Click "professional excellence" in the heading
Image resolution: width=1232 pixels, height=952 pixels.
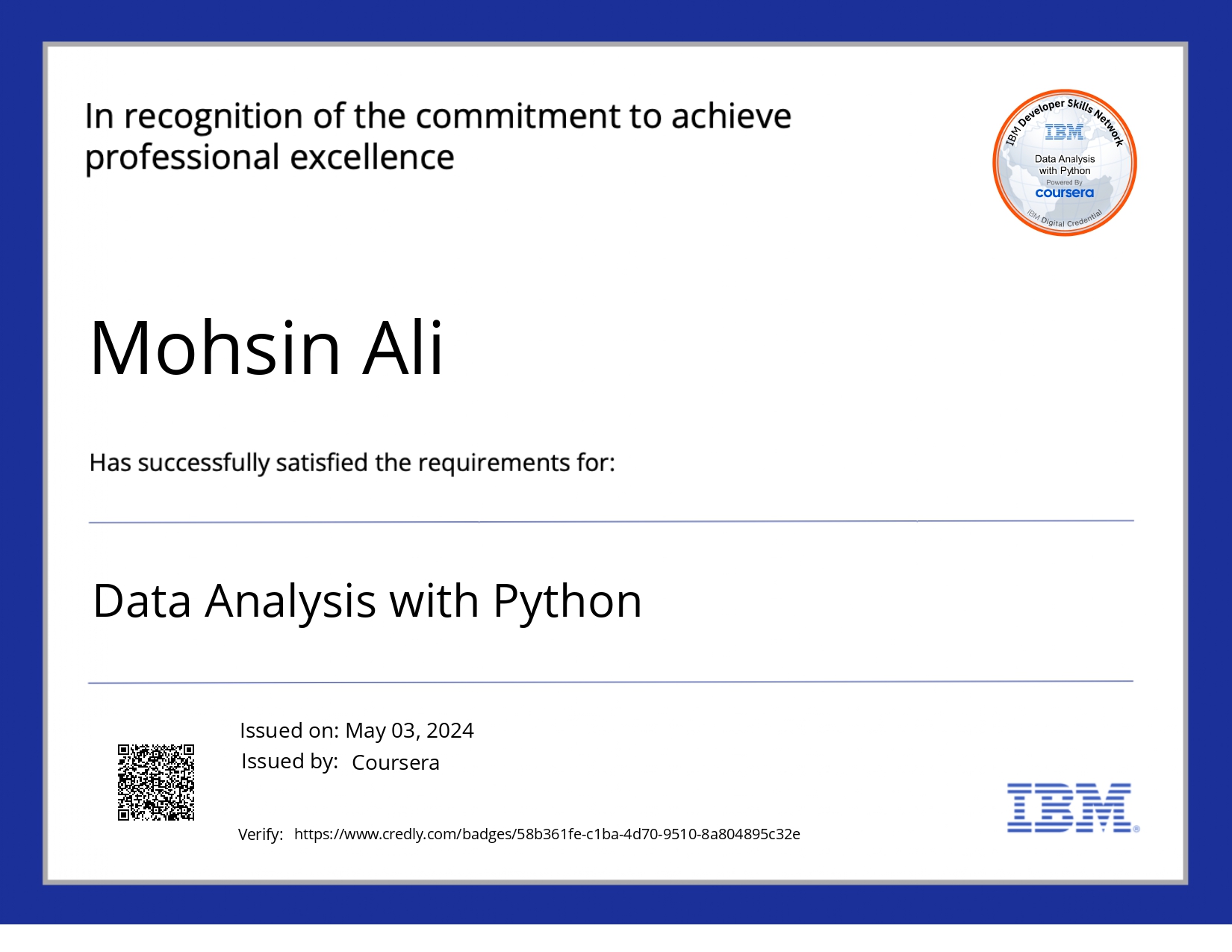point(270,158)
